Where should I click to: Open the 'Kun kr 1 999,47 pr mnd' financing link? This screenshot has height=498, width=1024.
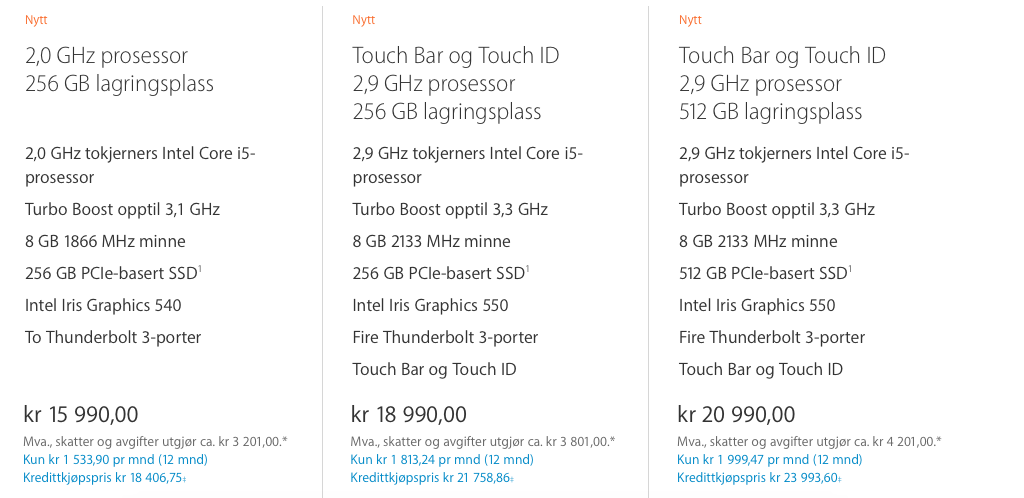[769, 459]
